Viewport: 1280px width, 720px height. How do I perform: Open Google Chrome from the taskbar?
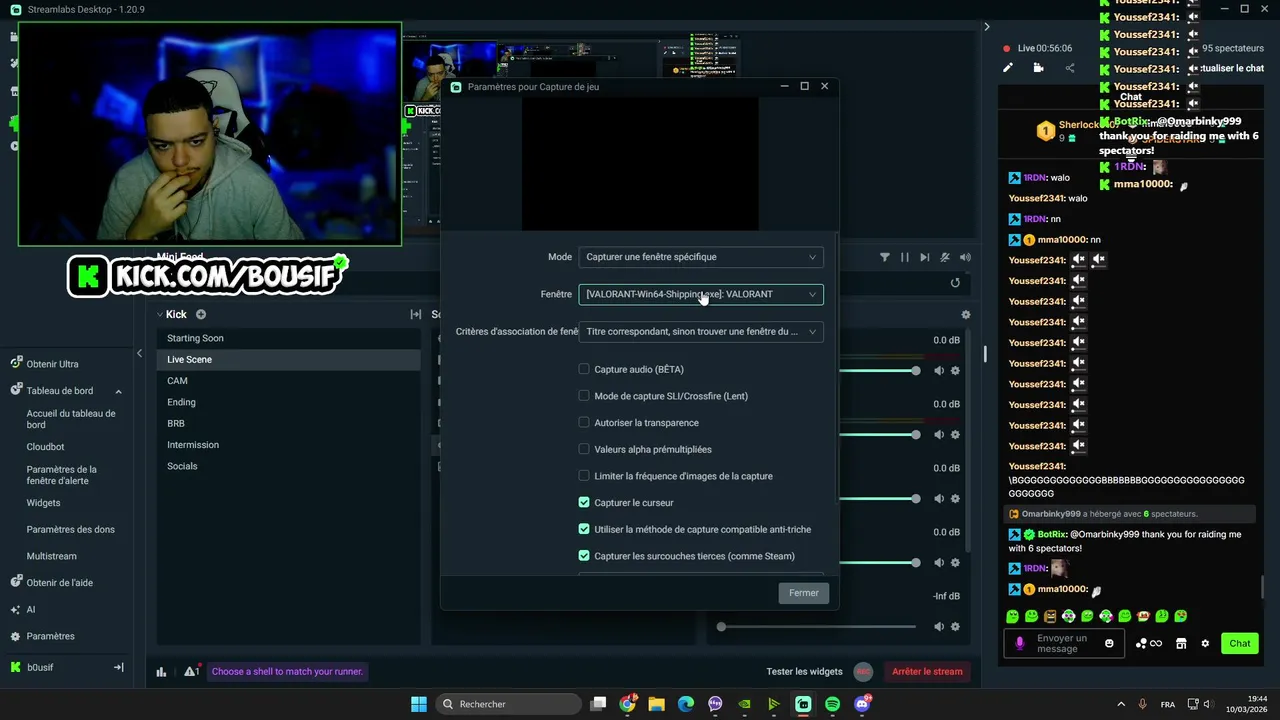pos(627,704)
